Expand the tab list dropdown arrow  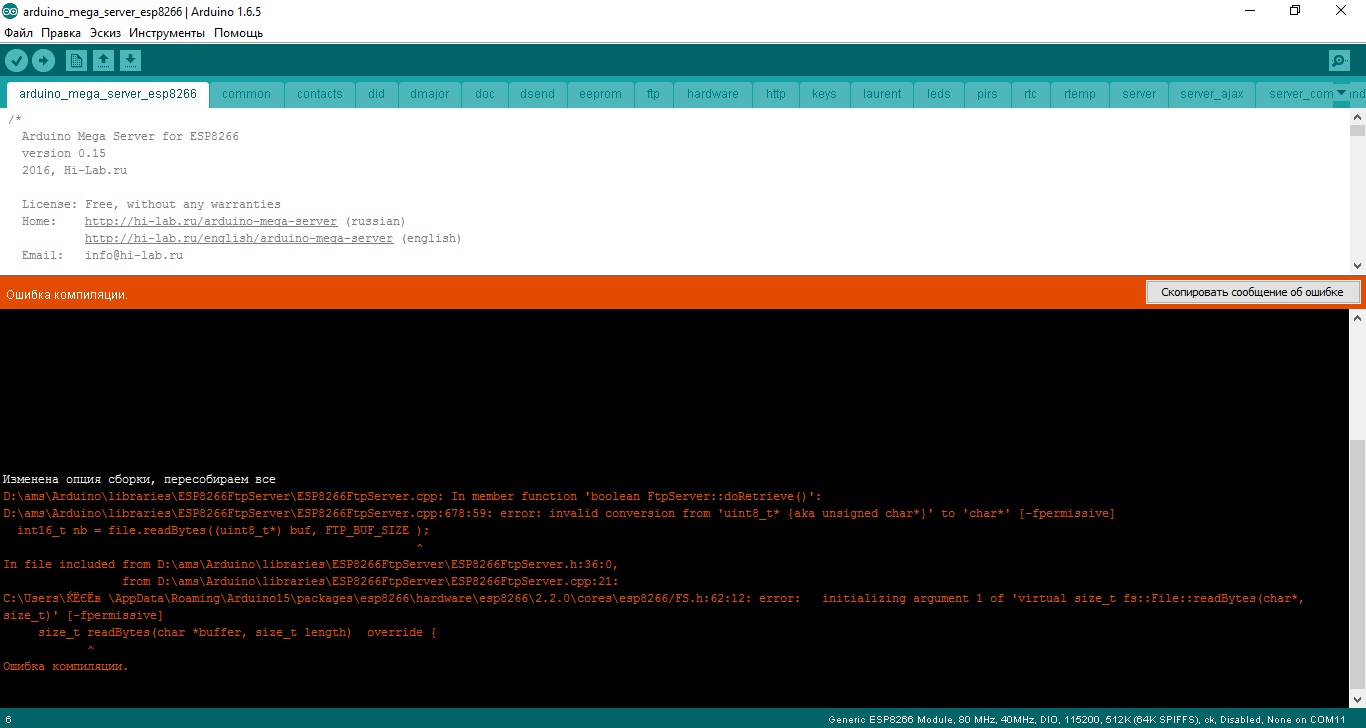pos(1342,92)
